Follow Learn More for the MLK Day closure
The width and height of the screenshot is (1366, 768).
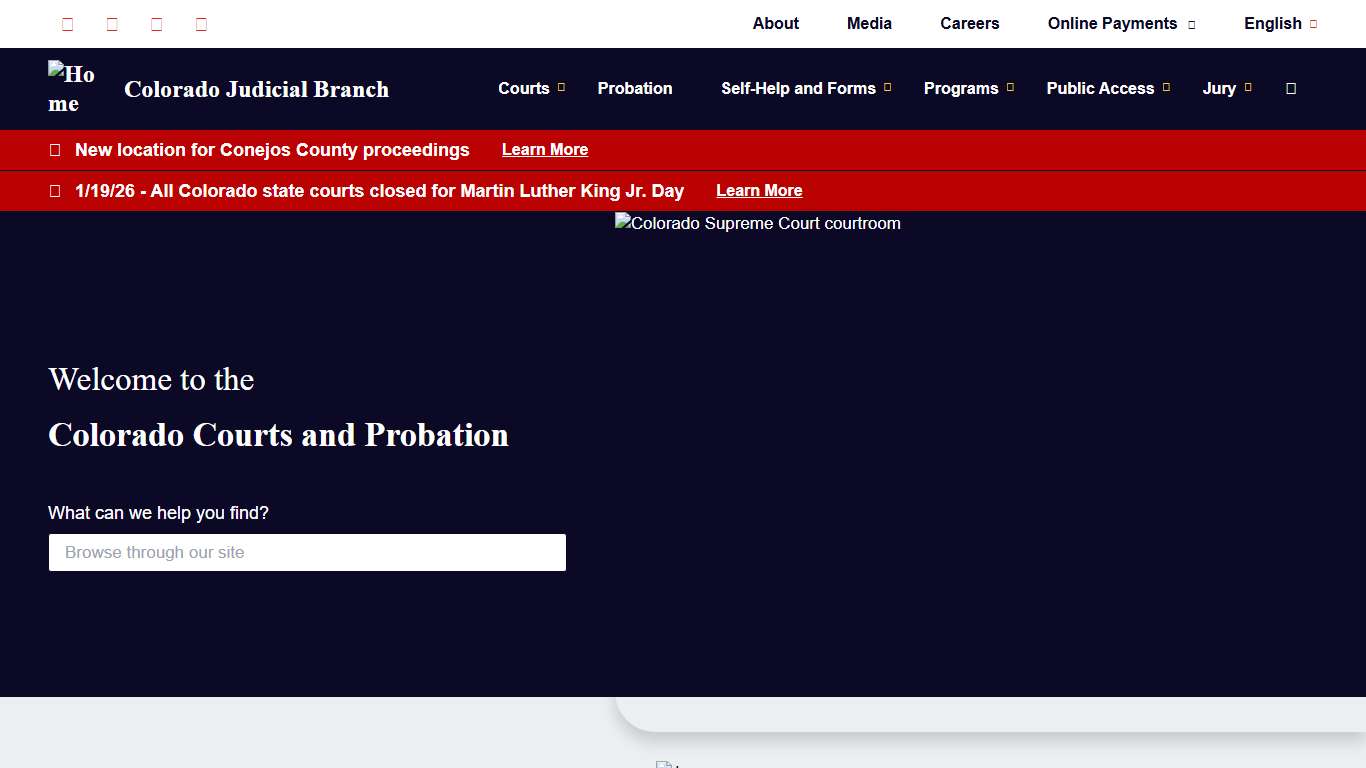[759, 191]
